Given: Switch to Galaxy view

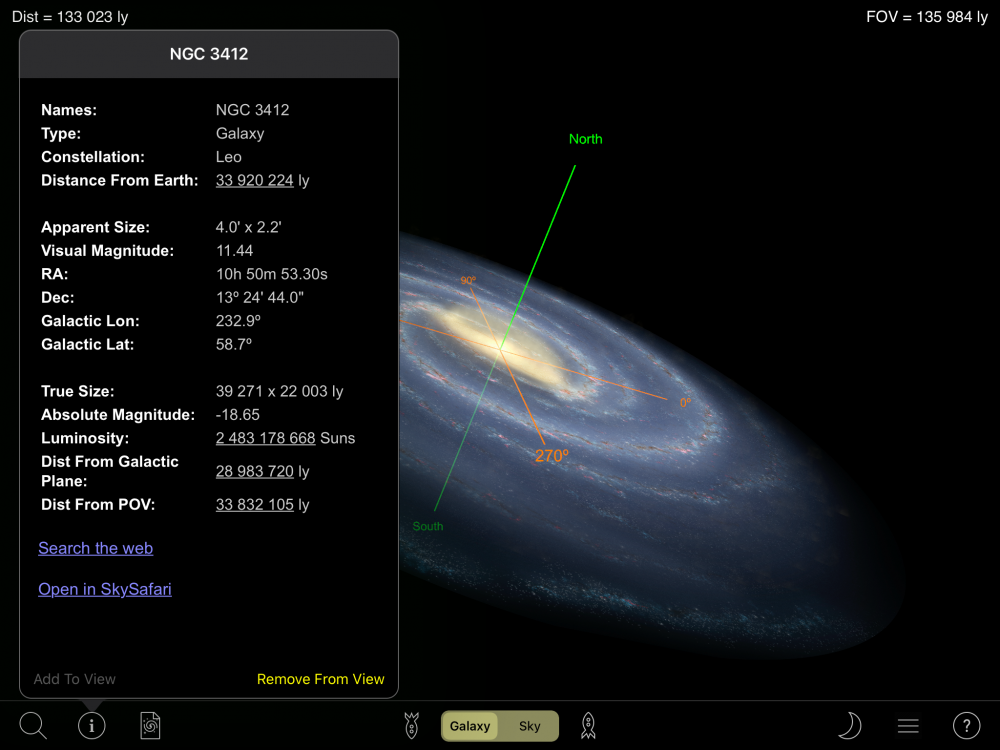Looking at the screenshot, I should coord(470,726).
